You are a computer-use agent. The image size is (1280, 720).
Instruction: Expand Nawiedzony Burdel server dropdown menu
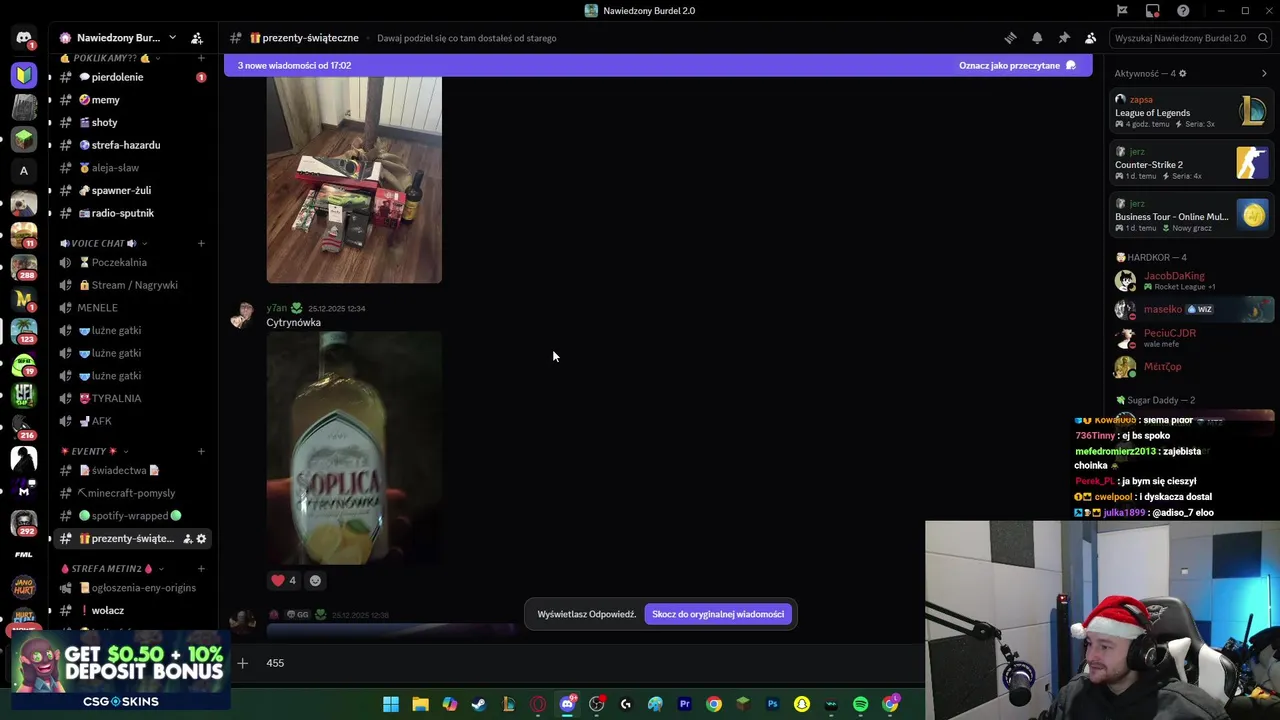point(172,38)
